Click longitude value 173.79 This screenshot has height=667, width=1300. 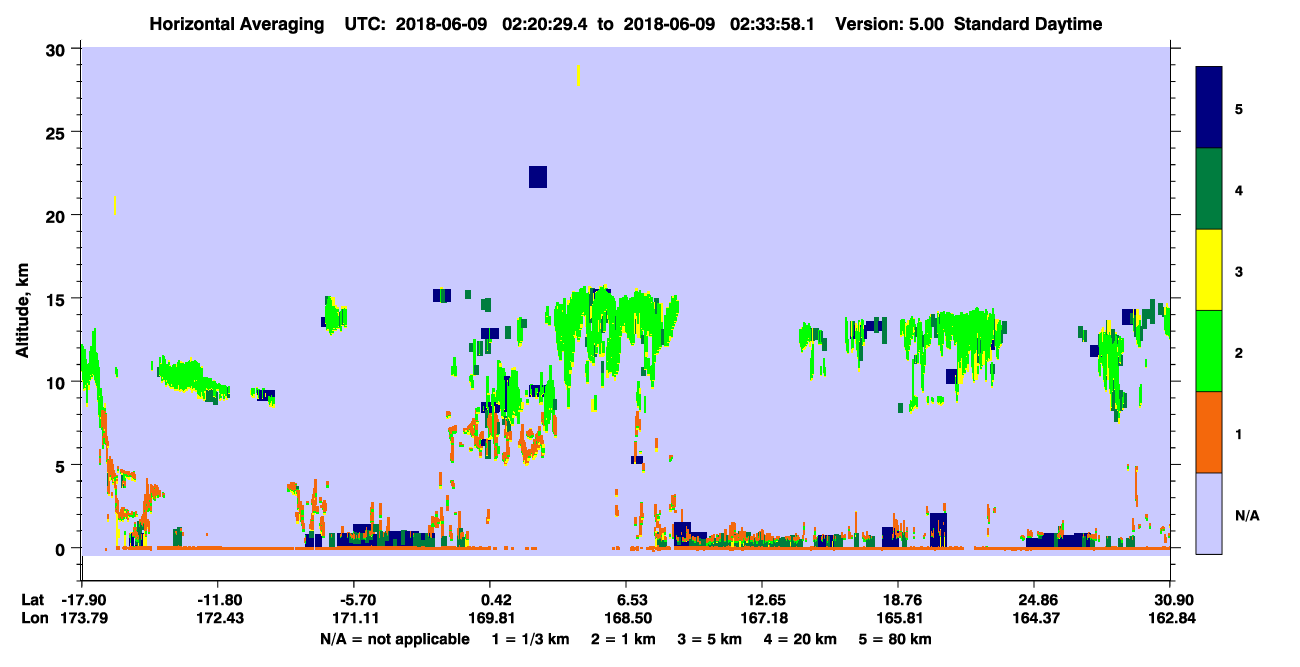point(83,619)
